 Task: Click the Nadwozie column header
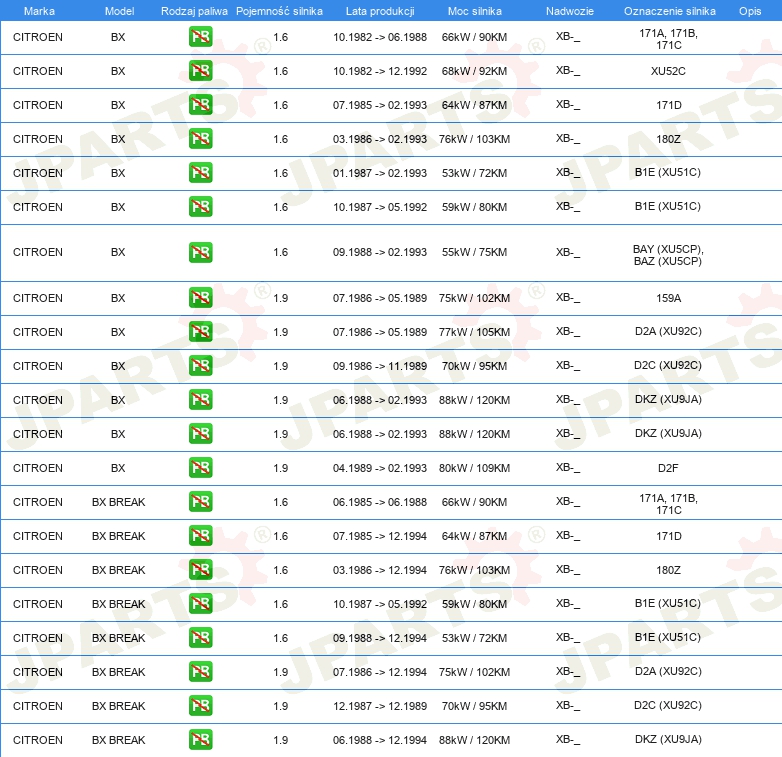[570, 11]
